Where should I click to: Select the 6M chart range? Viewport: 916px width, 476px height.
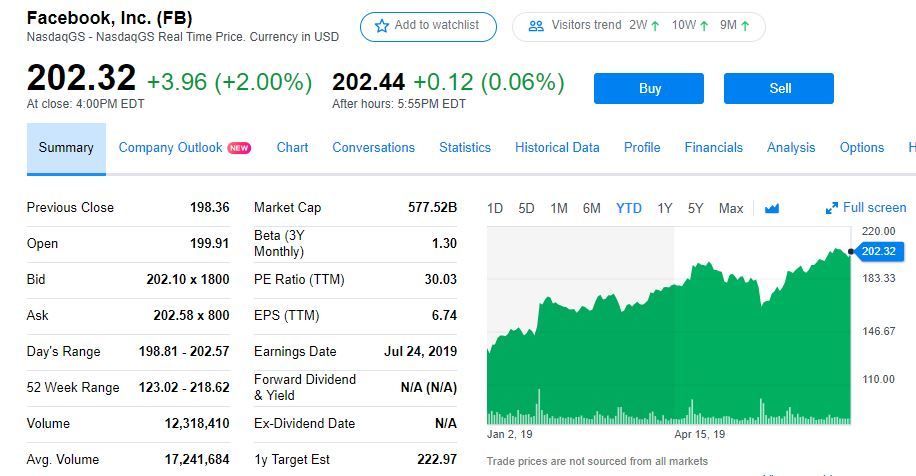tap(592, 209)
